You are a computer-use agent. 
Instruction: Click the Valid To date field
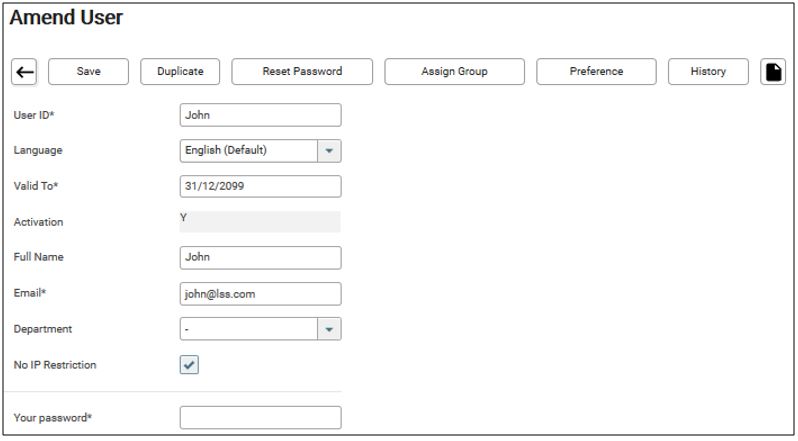(260, 187)
